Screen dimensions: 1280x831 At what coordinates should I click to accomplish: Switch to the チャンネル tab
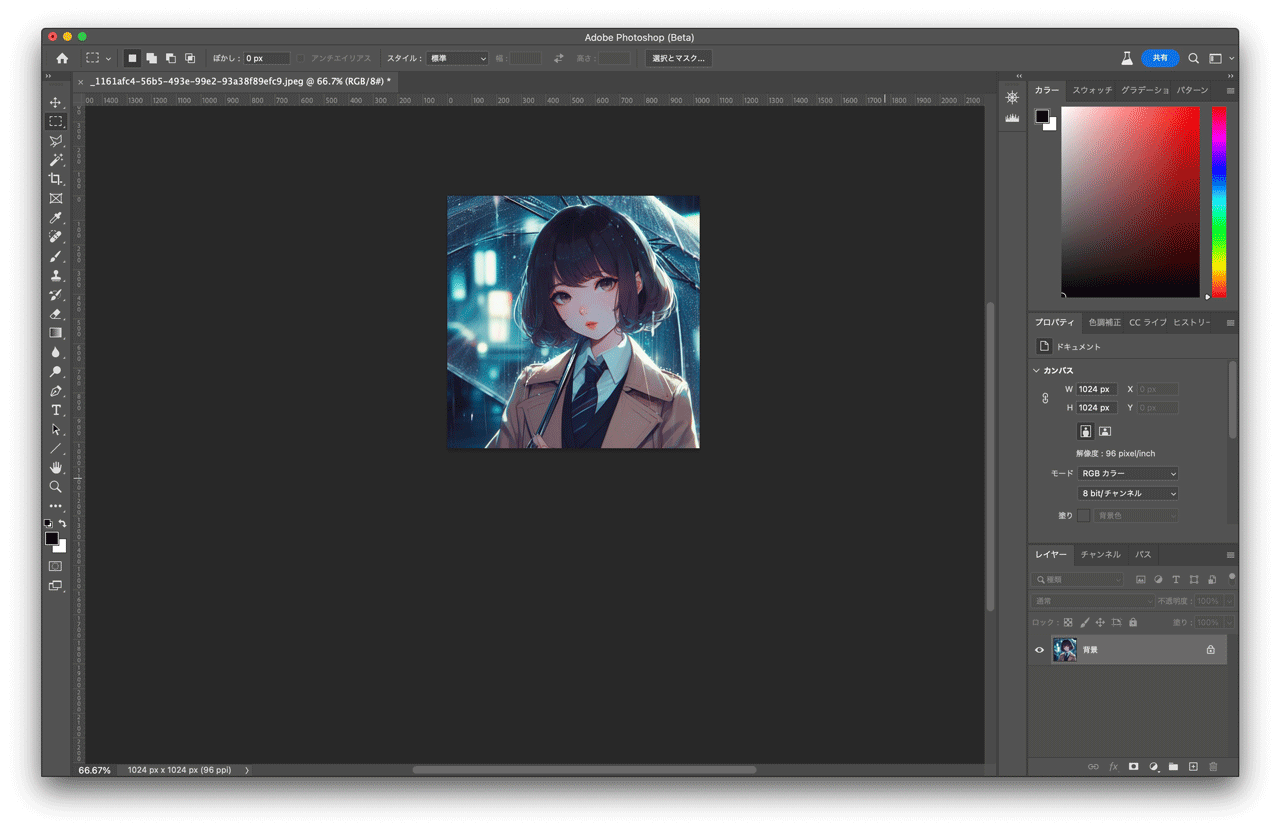pos(1100,554)
